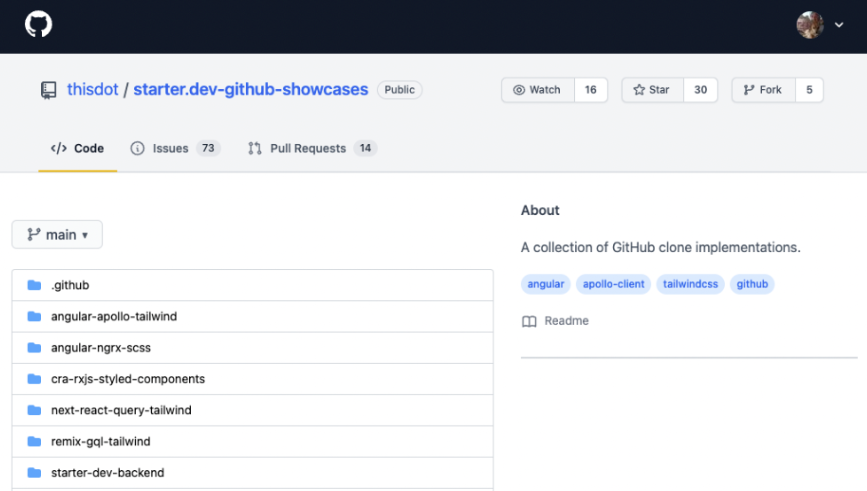867x491 pixels.
Task: Open the .github folder
Action: click(x=70, y=285)
